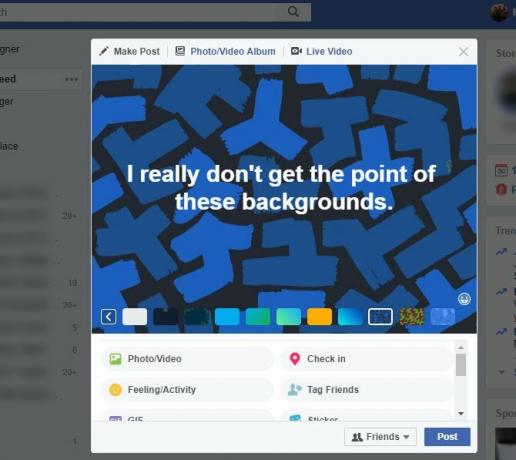Open the Friends audience dropdown

(x=380, y=437)
